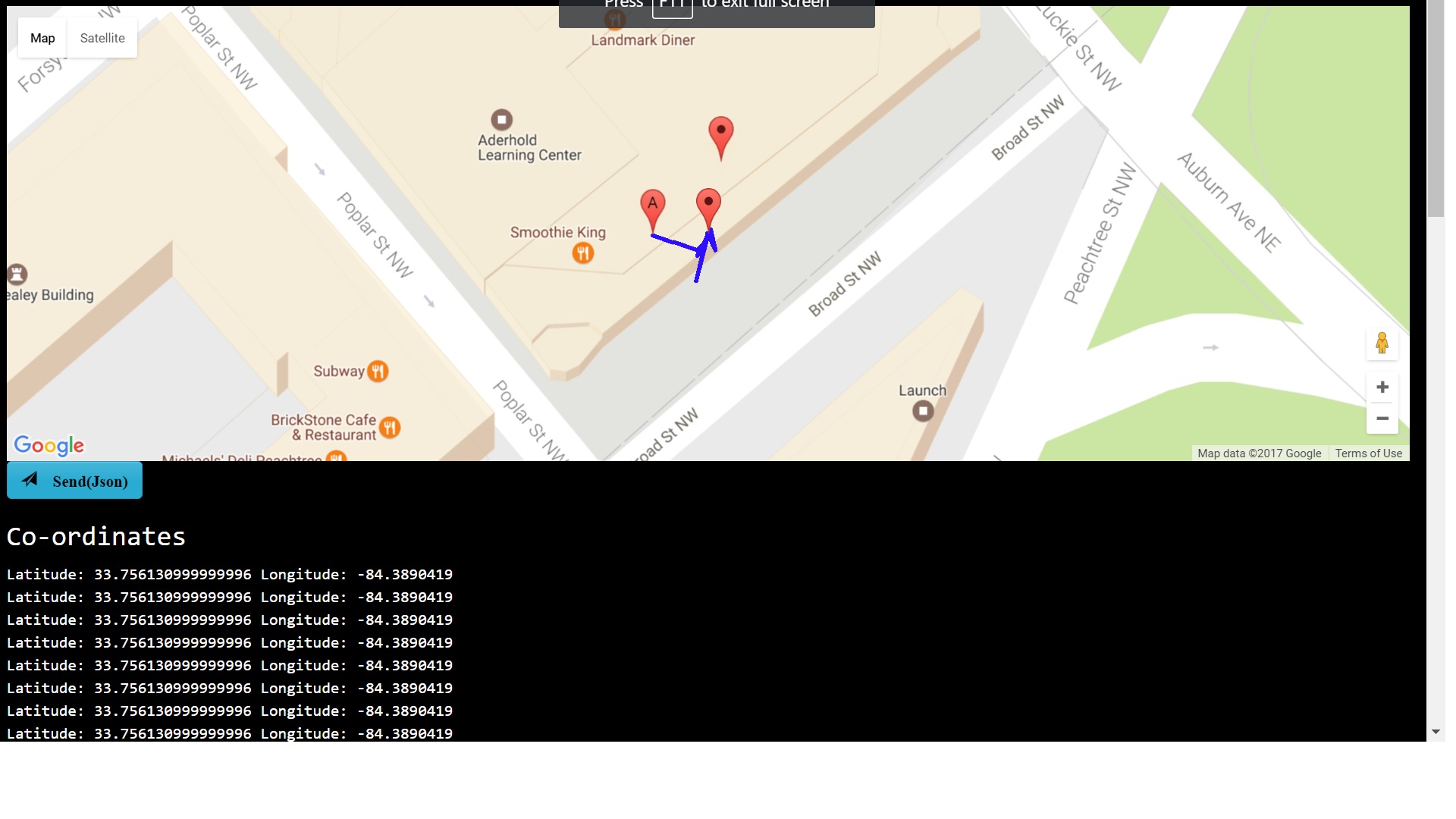1456x819 pixels.
Task: Click the Subway restaurant icon
Action: pos(378,371)
